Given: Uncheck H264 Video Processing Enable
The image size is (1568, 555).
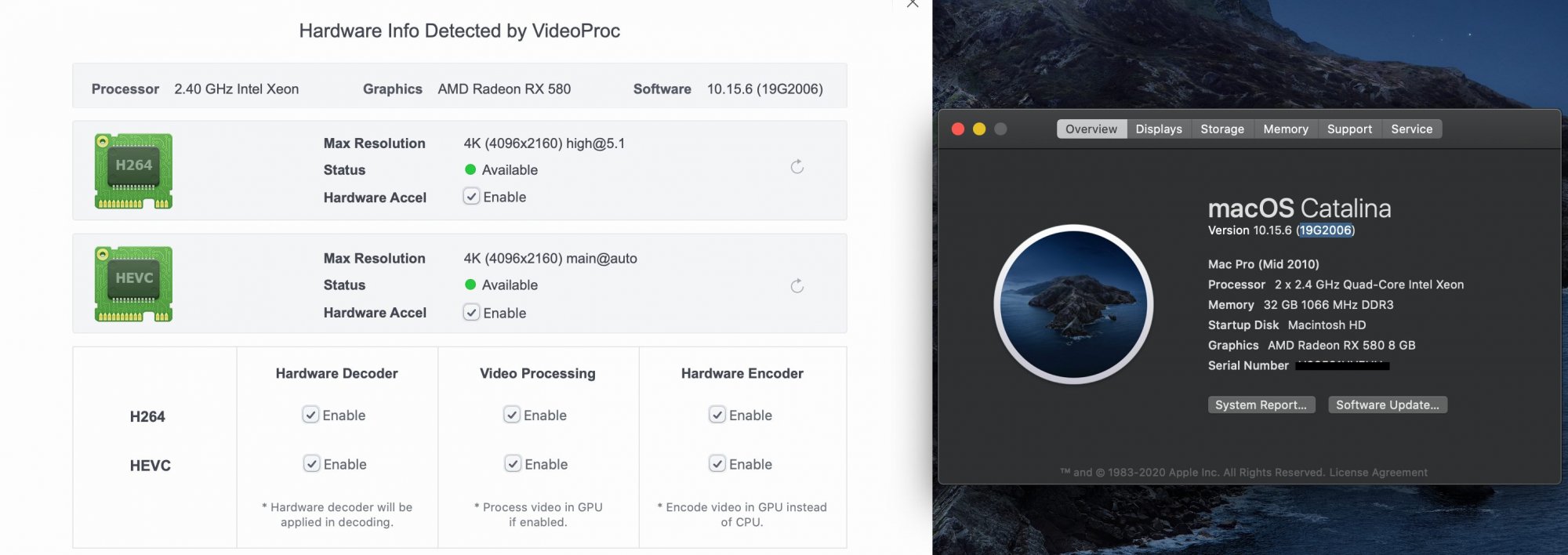Looking at the screenshot, I should [x=512, y=415].
